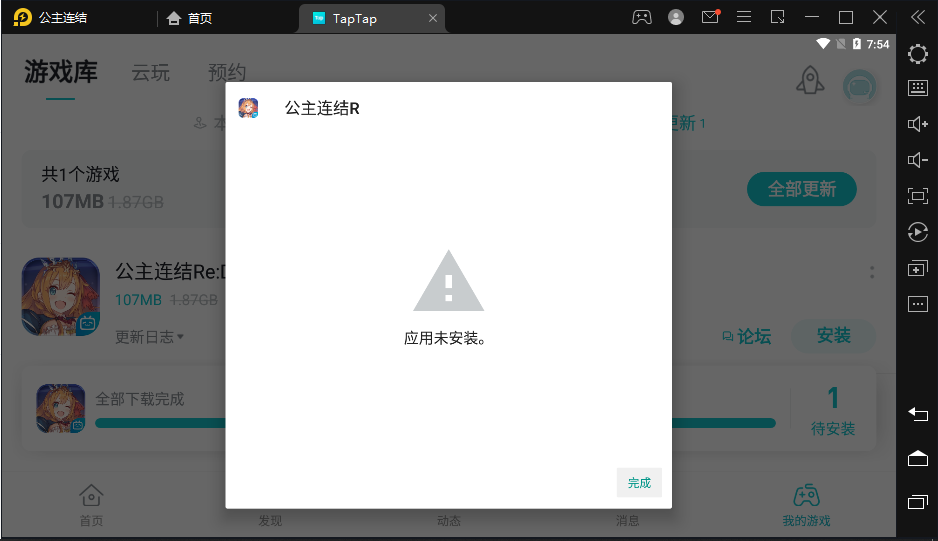Open the gamepad icon in title bar
The width and height of the screenshot is (938, 541).
coord(642,17)
